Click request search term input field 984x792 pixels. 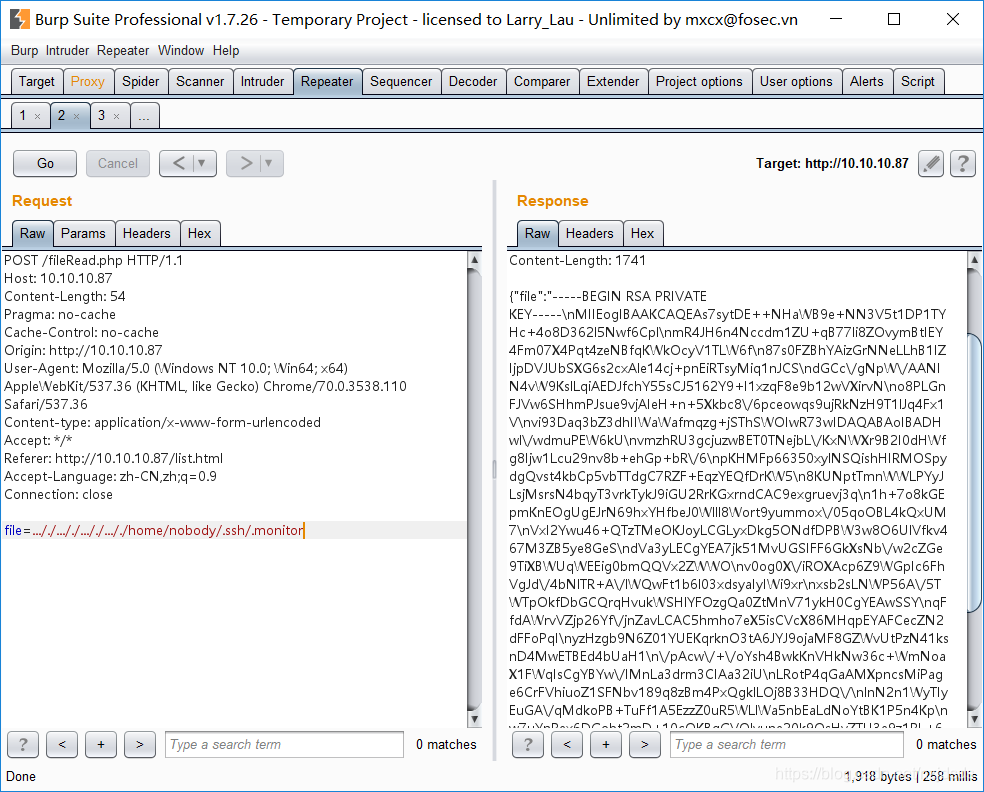pos(284,745)
